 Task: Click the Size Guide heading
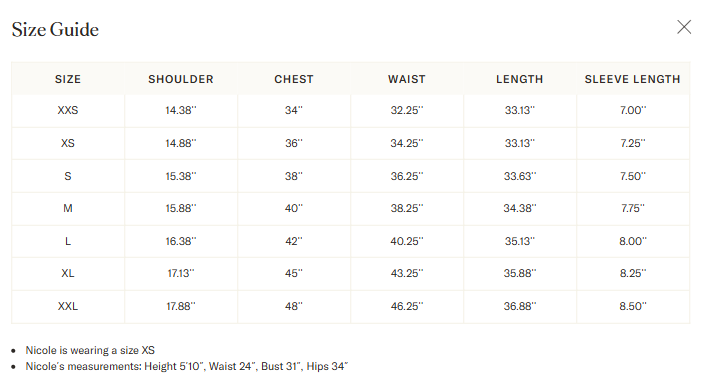(x=55, y=30)
